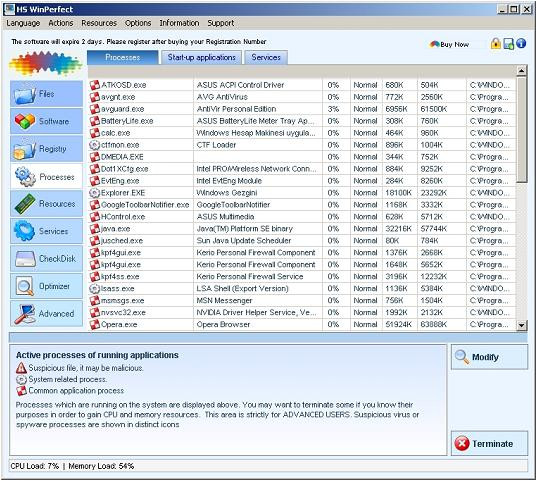536x481 pixels.
Task: Open the Options menu
Action: (x=138, y=23)
